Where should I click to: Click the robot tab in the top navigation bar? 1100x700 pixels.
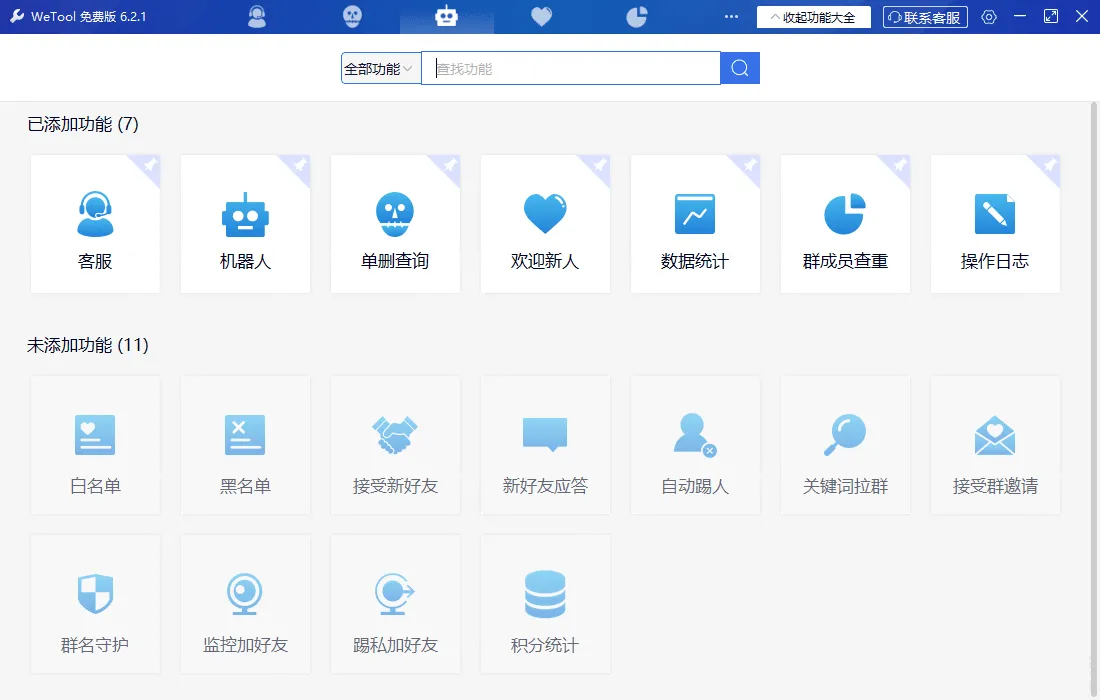pos(447,16)
